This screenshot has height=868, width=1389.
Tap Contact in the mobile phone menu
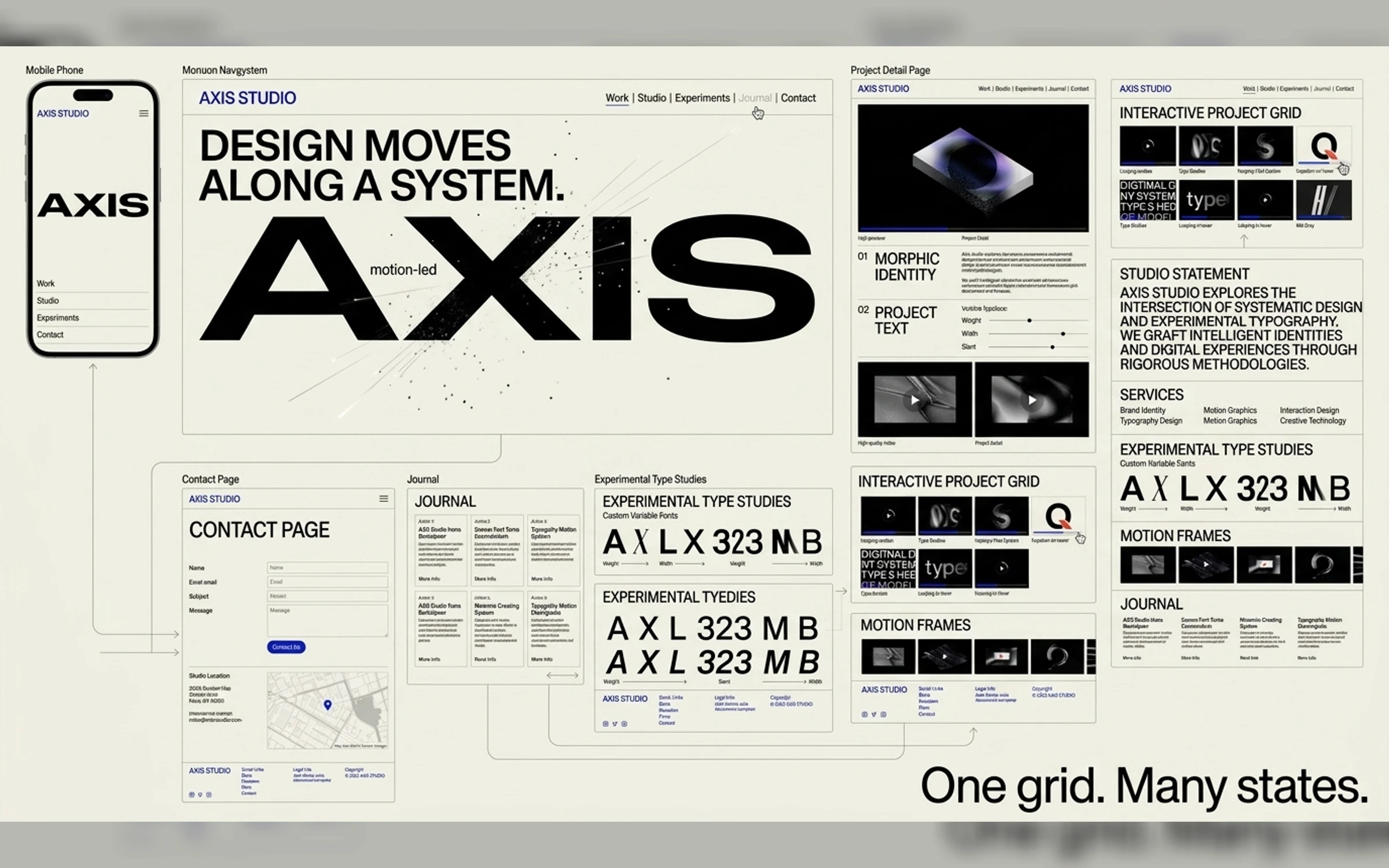point(50,334)
